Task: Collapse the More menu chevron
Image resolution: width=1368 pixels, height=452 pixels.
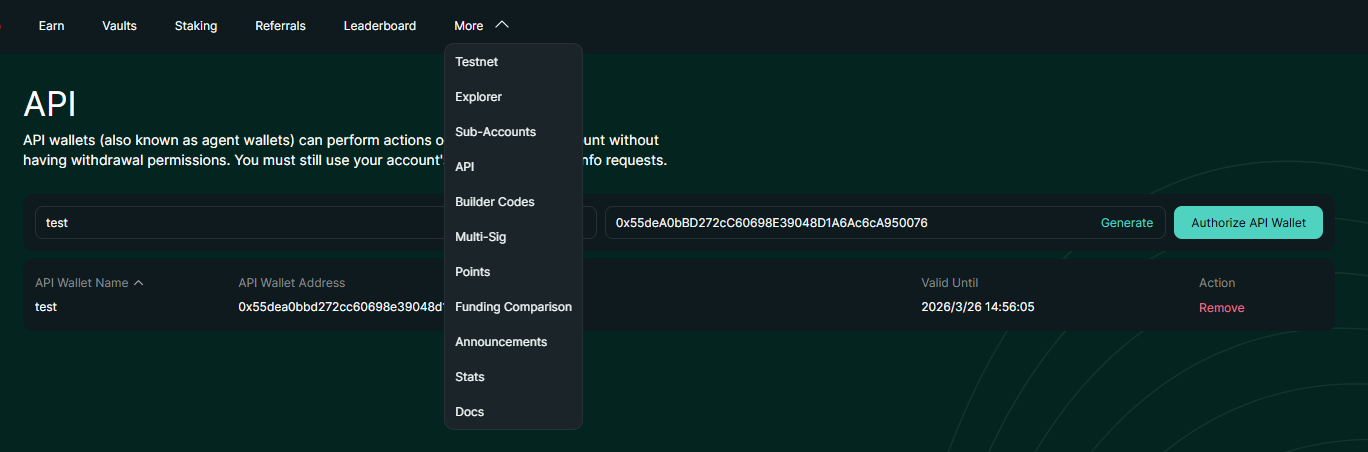Action: pyautogui.click(x=502, y=26)
